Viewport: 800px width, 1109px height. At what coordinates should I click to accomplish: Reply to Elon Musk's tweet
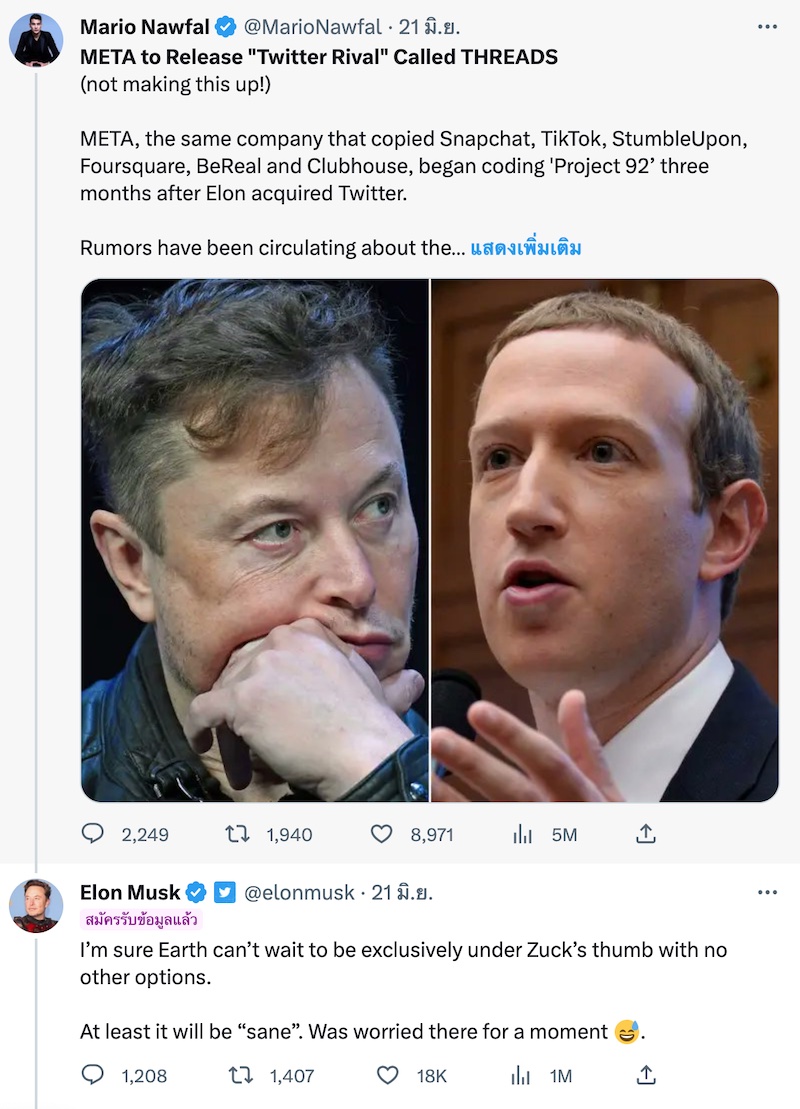[93, 1075]
